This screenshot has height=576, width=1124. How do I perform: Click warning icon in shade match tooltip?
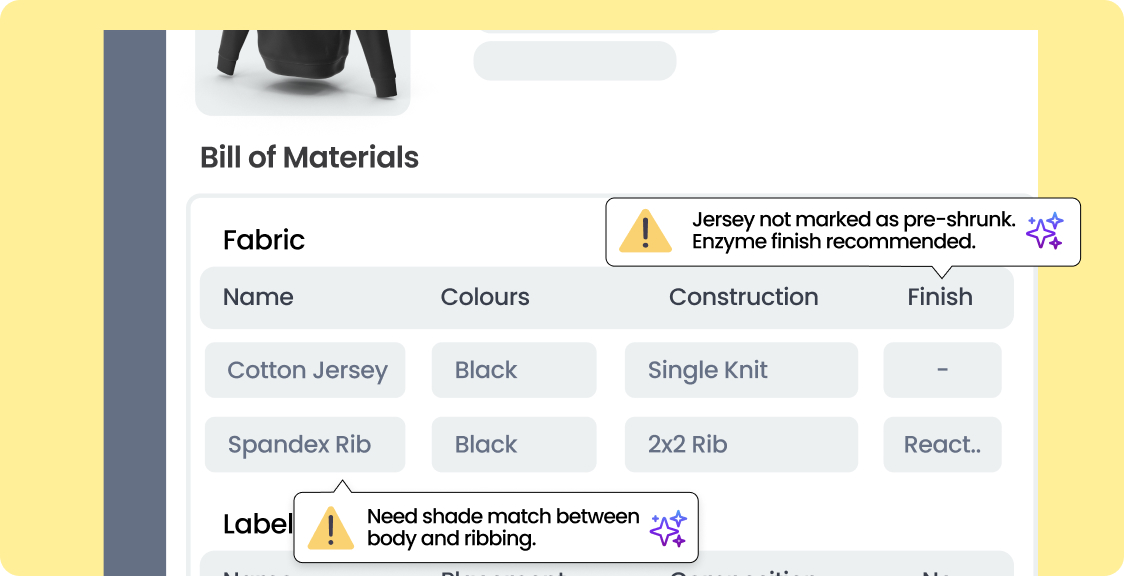(330, 527)
